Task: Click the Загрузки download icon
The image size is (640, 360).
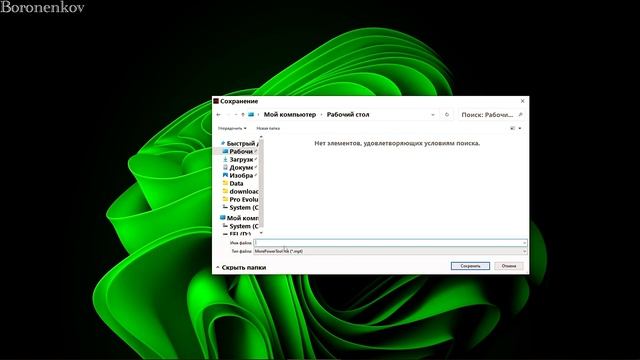Action: [225, 160]
